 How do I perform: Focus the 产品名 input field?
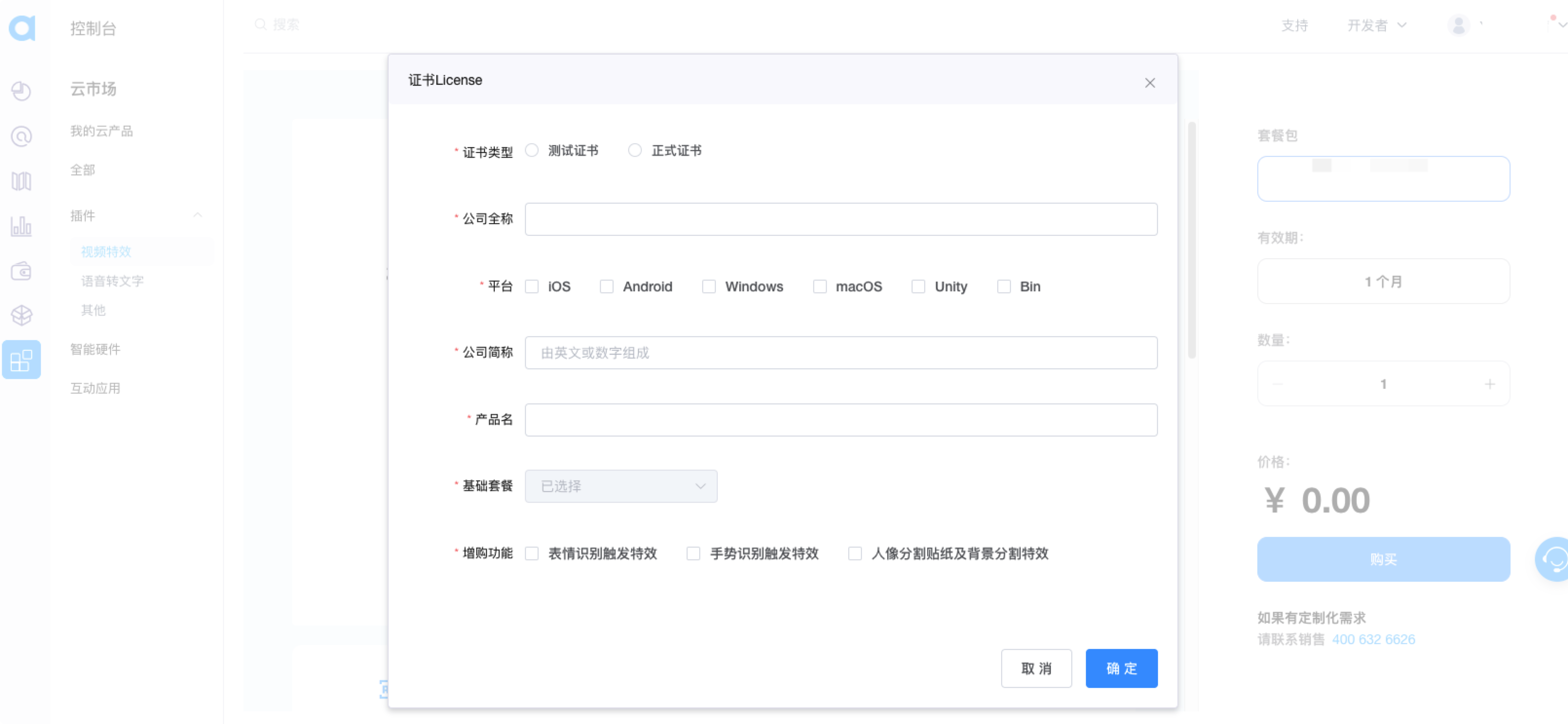[x=841, y=419]
